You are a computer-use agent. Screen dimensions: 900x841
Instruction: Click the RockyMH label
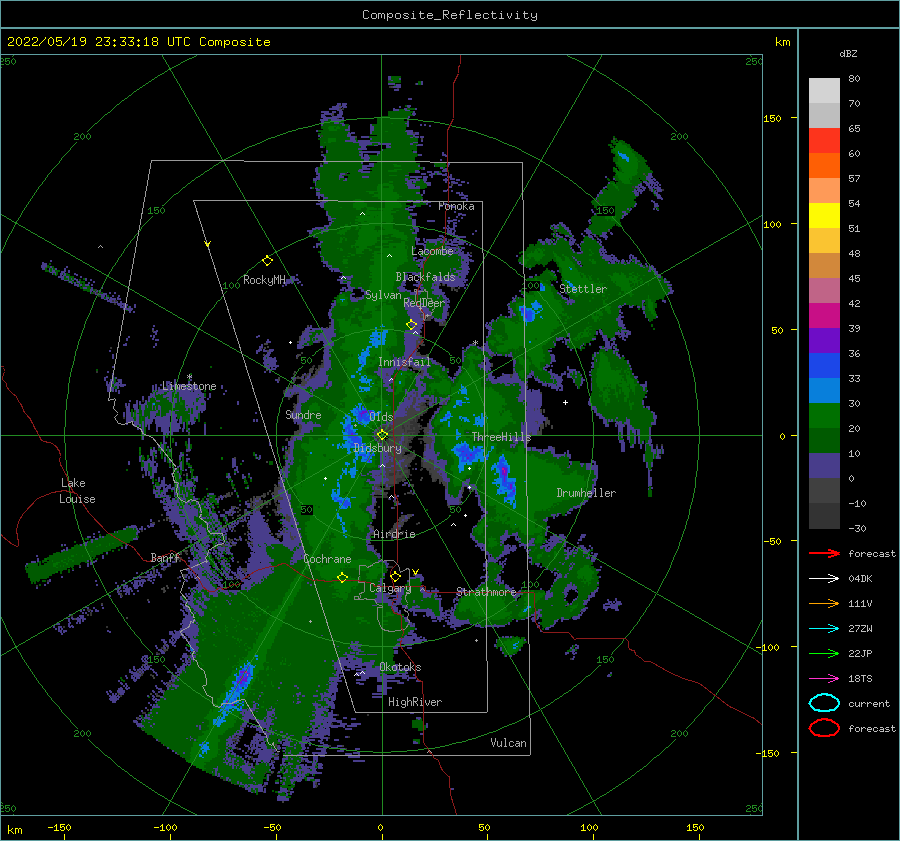(264, 280)
